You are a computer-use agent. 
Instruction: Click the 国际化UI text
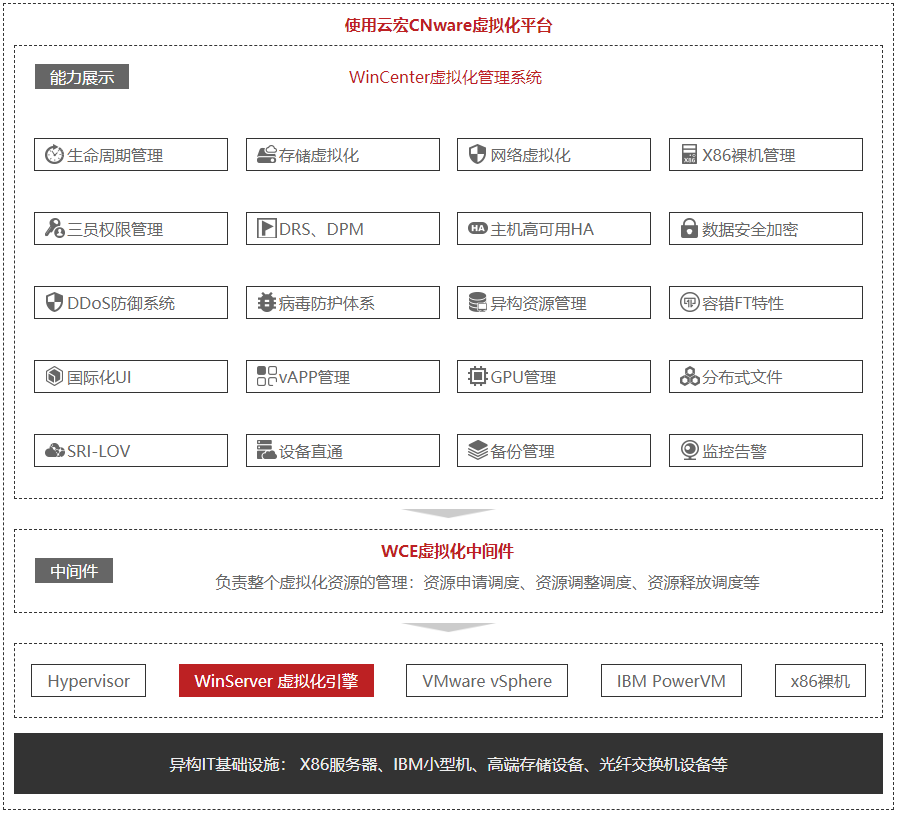click(99, 377)
